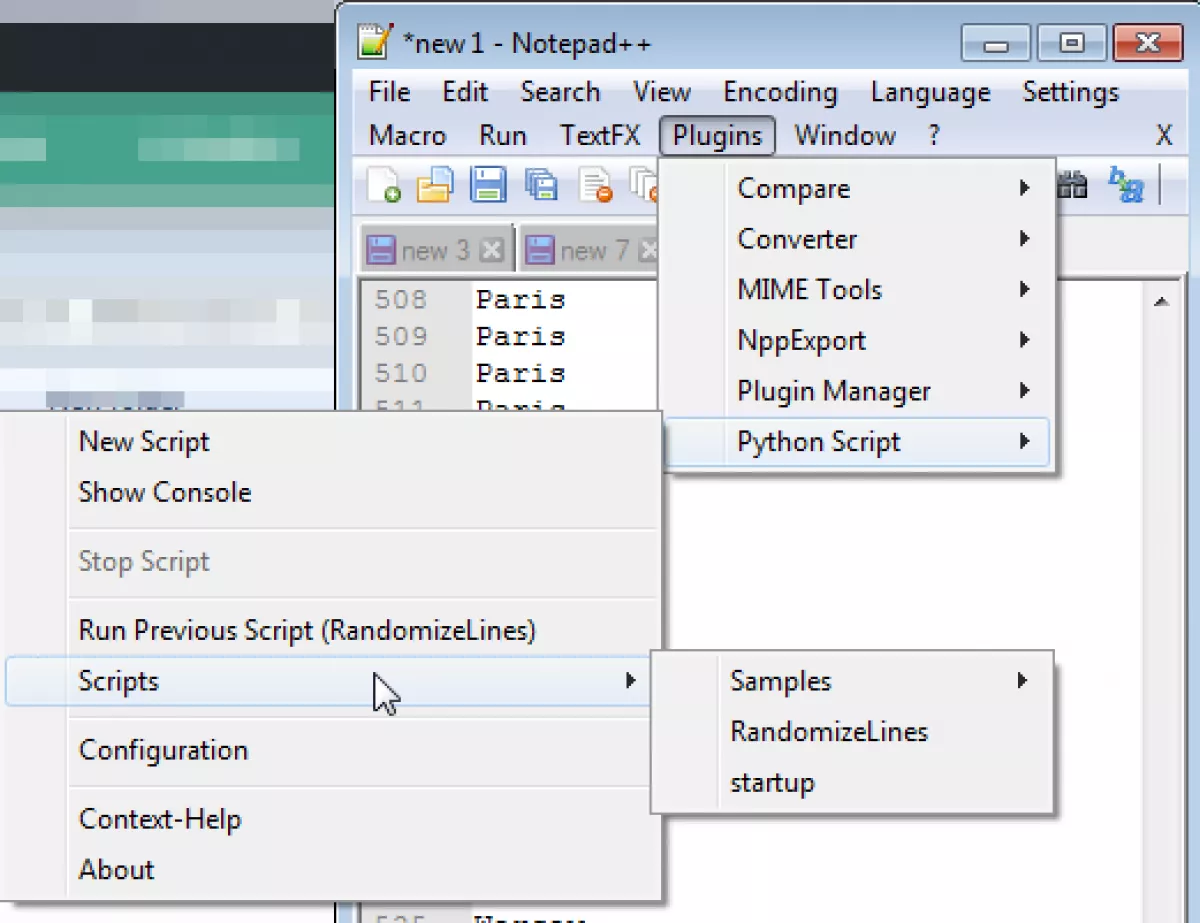Open the Run menu
This screenshot has width=1200, height=923.
pos(502,136)
